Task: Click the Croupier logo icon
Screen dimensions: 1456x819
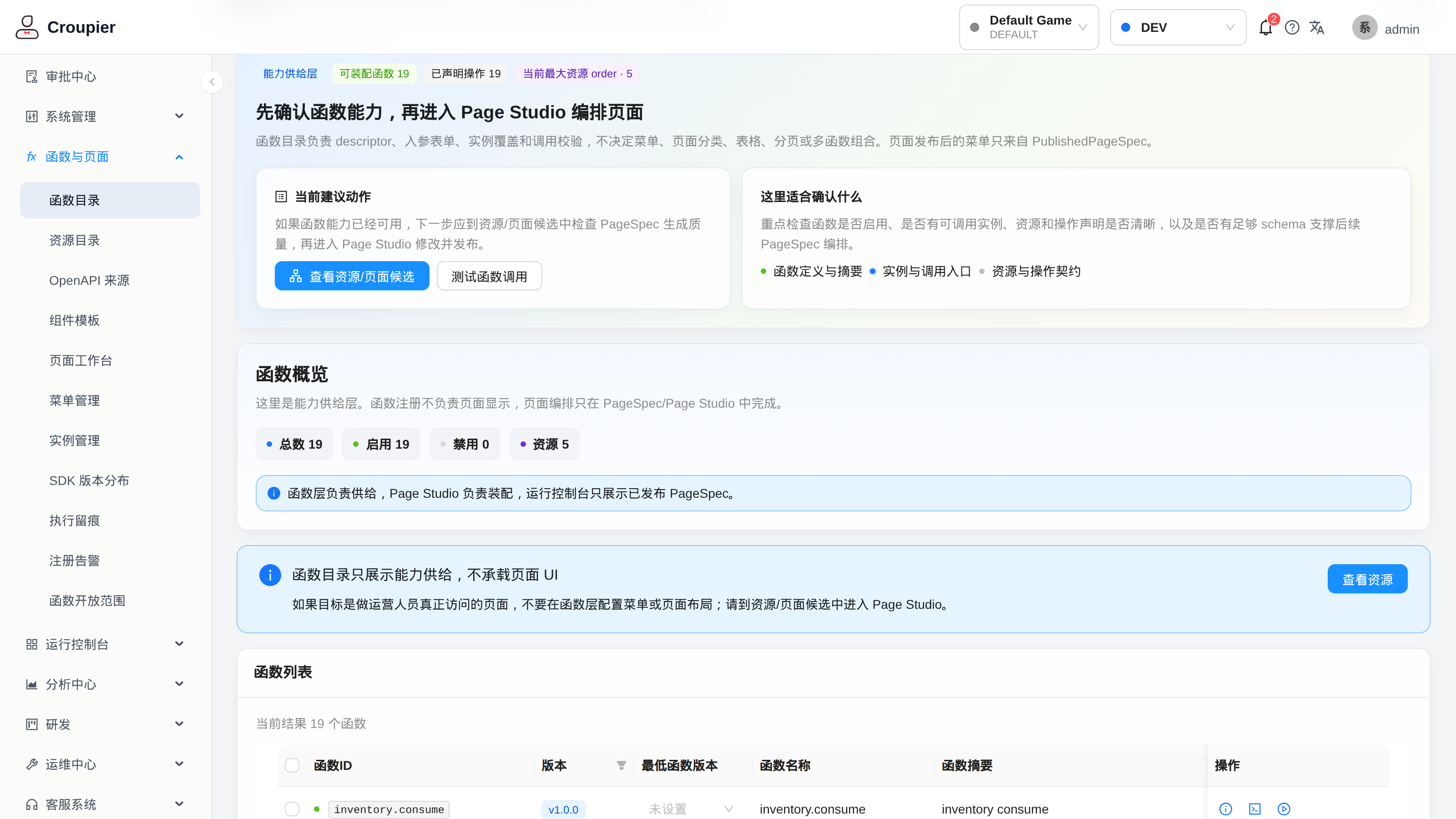Action: tap(26, 27)
